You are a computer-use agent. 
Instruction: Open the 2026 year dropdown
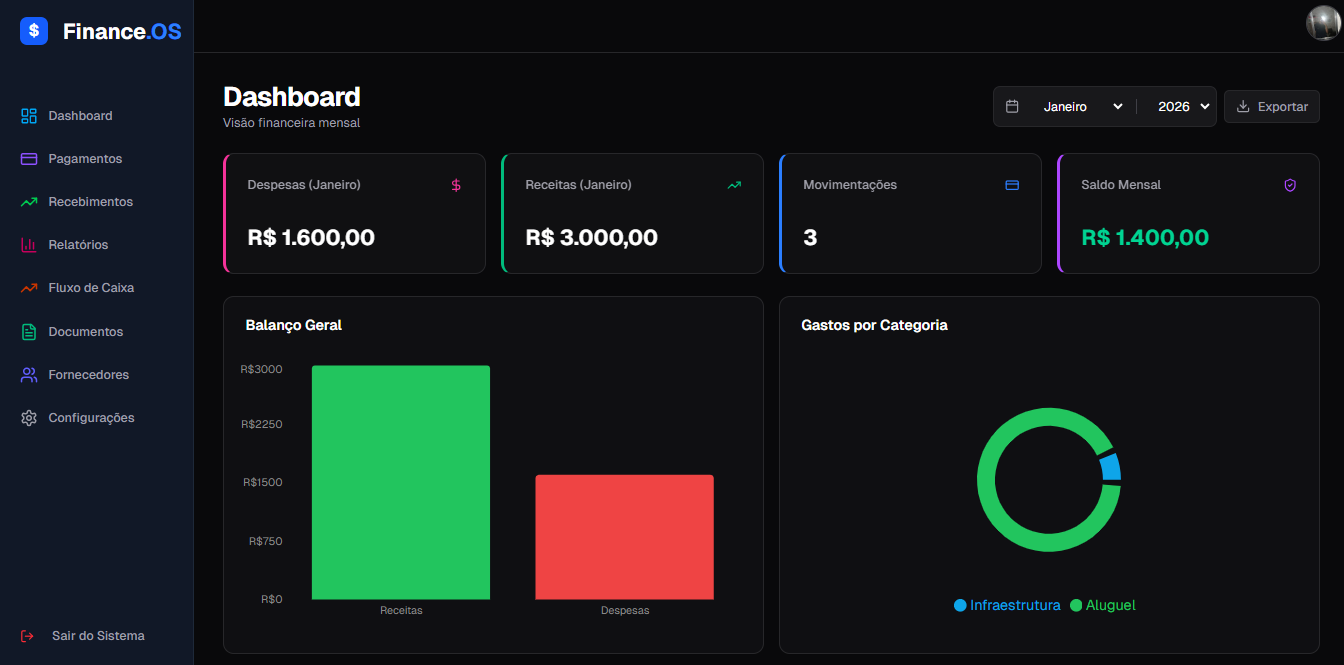1183,106
